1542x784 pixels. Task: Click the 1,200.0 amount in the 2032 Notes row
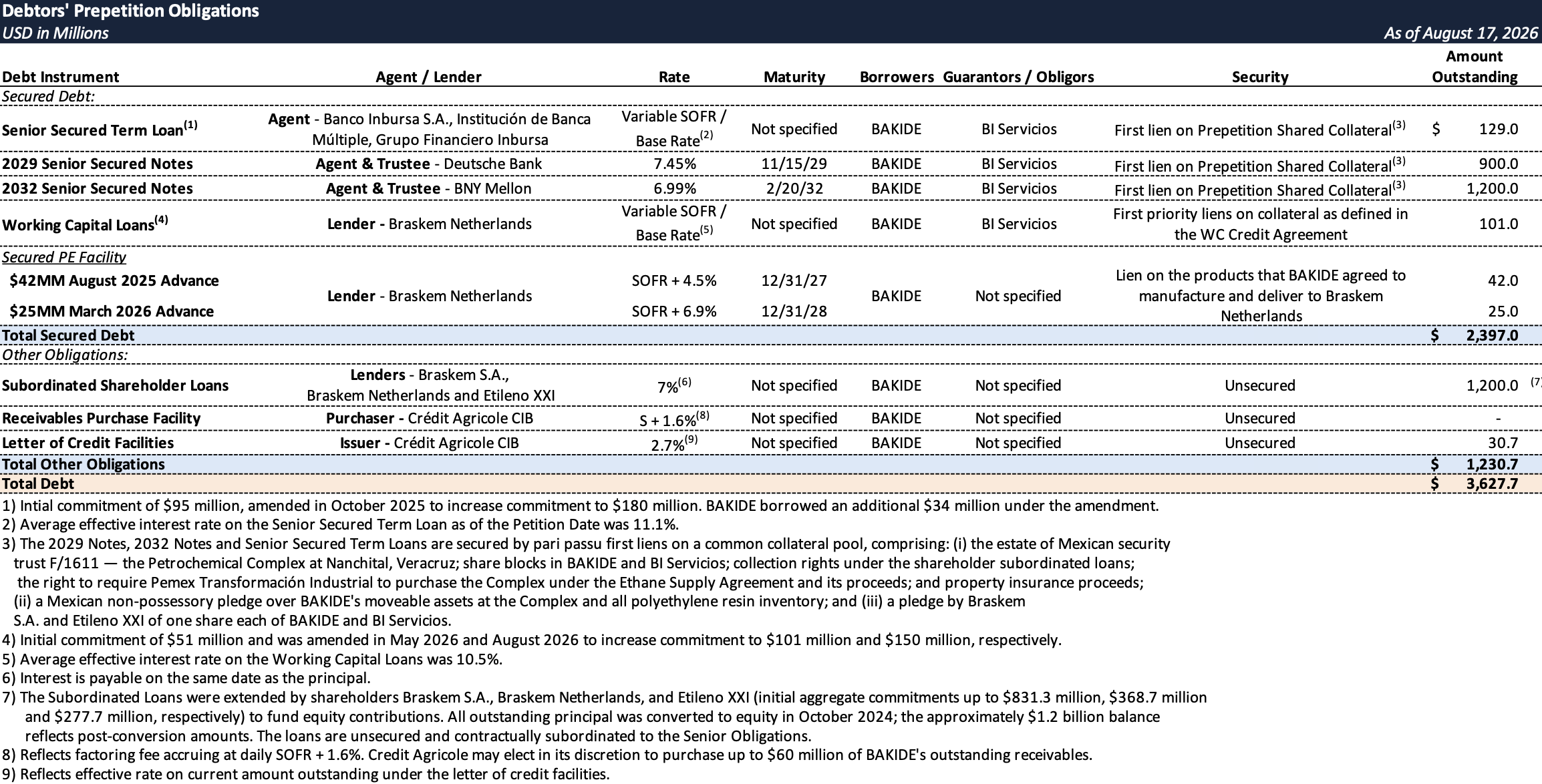(1493, 189)
